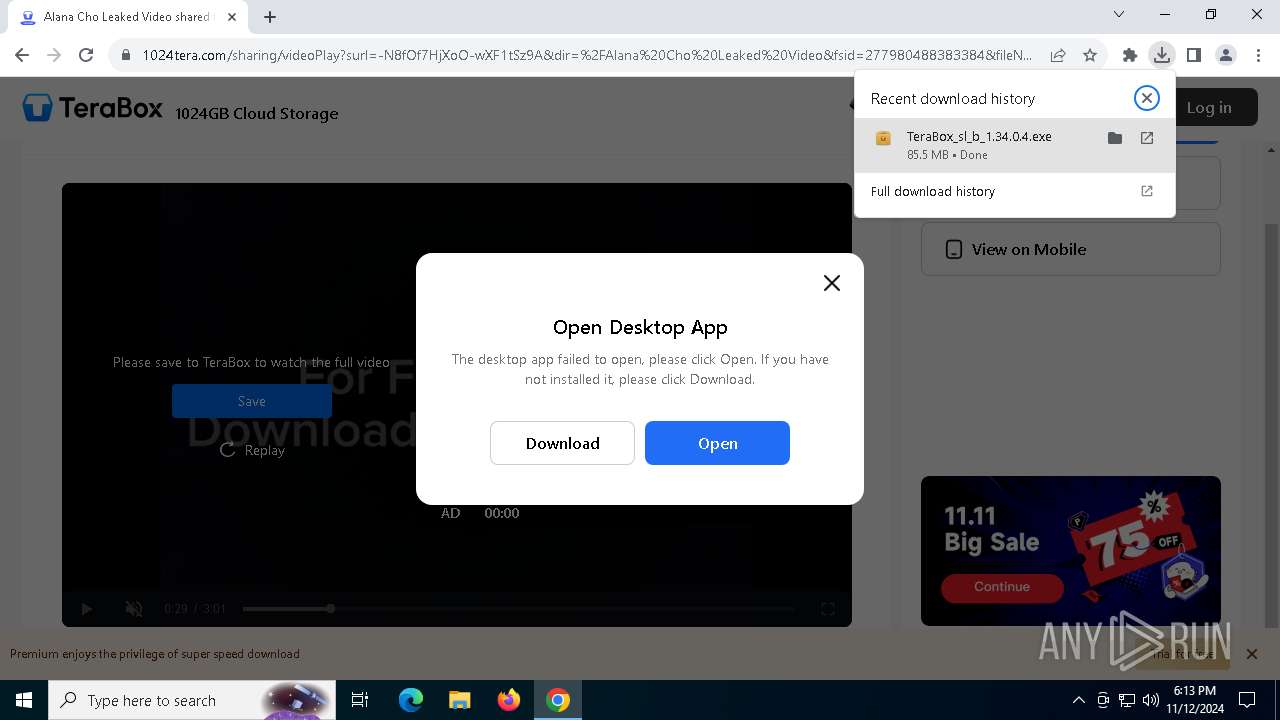Open the Chrome three-dot menu
The width and height of the screenshot is (1280, 720).
1257,55
